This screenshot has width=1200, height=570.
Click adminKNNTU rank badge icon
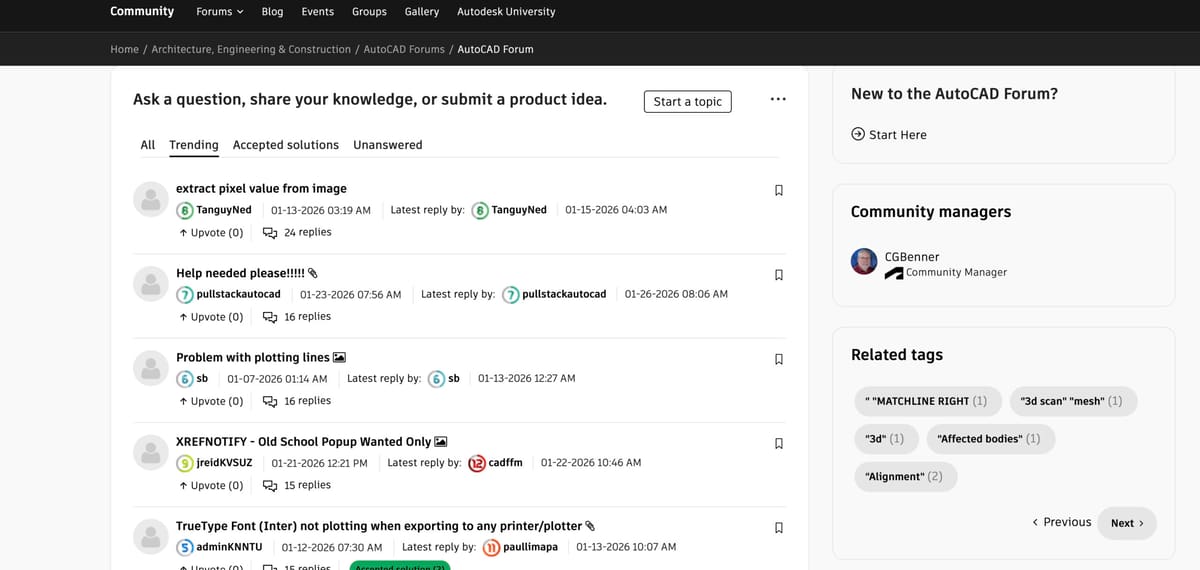click(x=185, y=547)
